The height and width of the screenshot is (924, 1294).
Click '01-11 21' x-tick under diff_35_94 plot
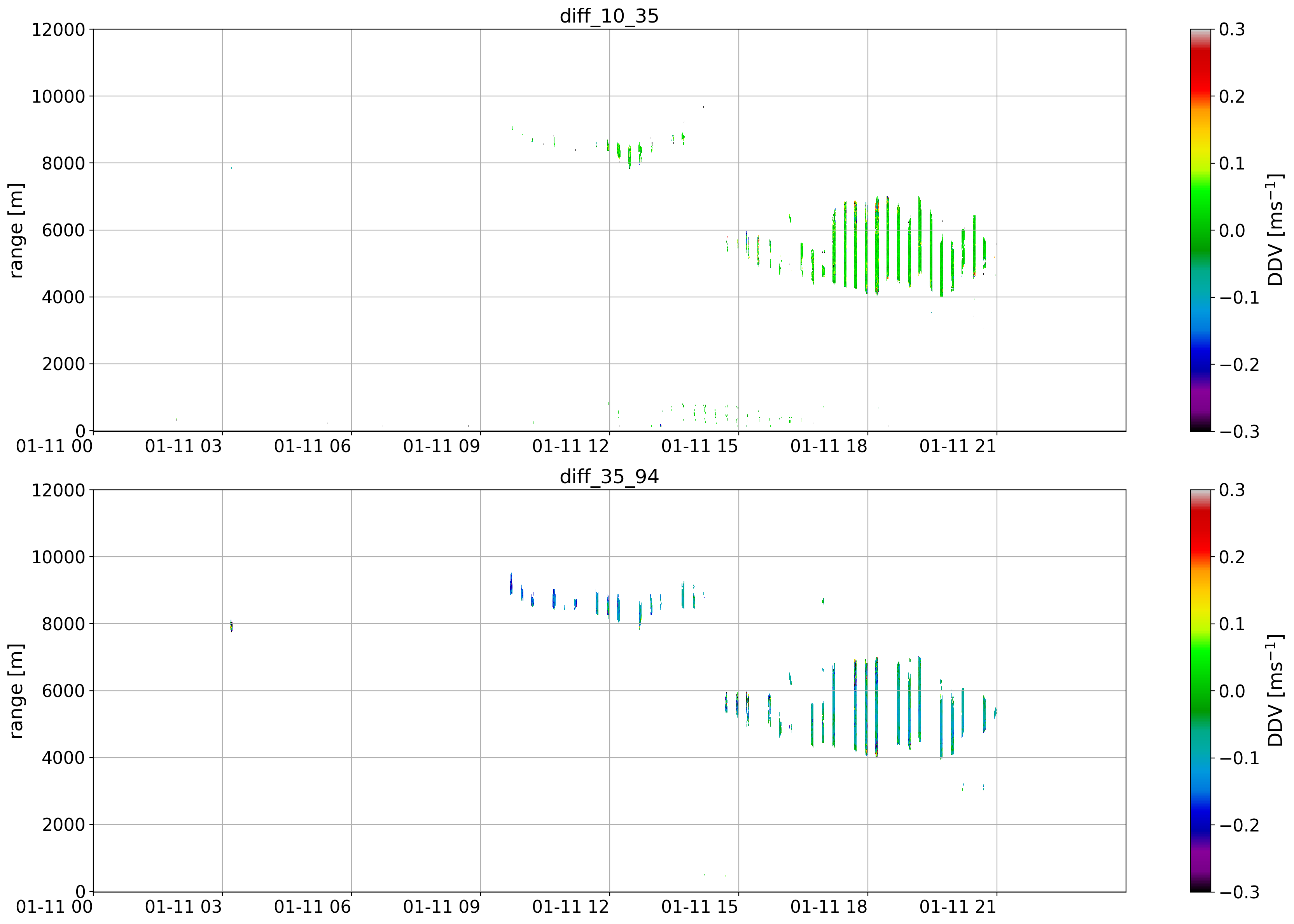[x=958, y=907]
